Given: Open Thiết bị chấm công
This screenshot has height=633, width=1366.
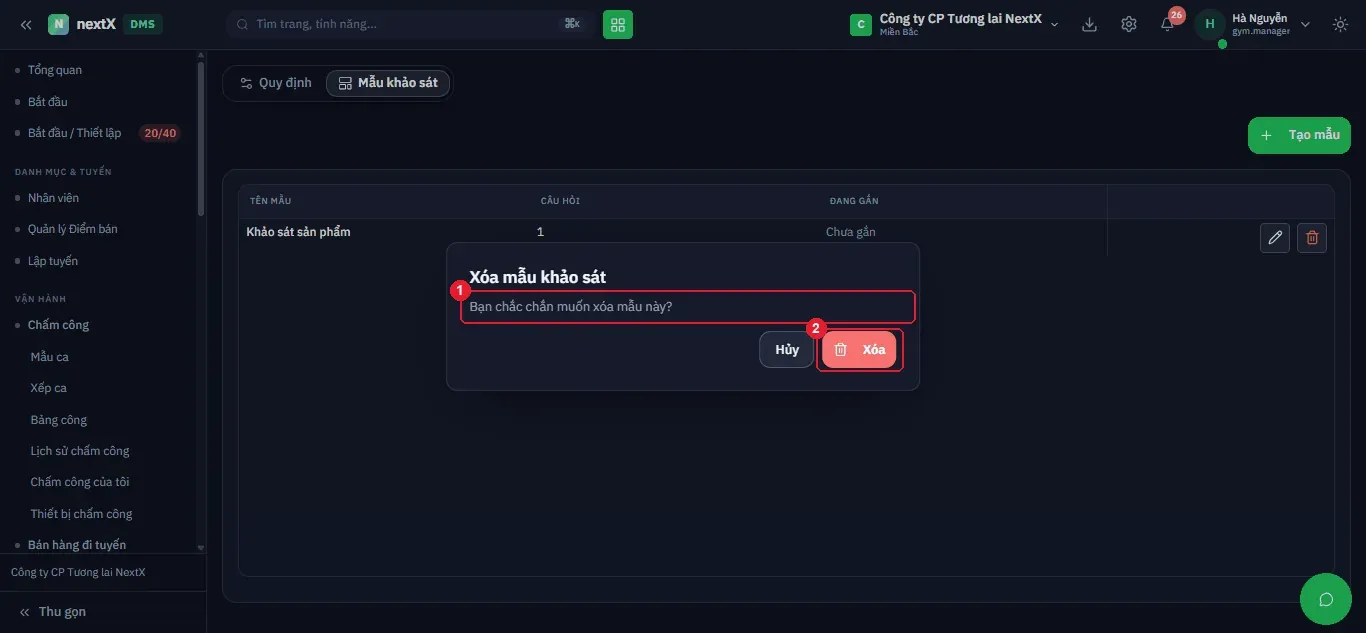Looking at the screenshot, I should pyautogui.click(x=81, y=514).
